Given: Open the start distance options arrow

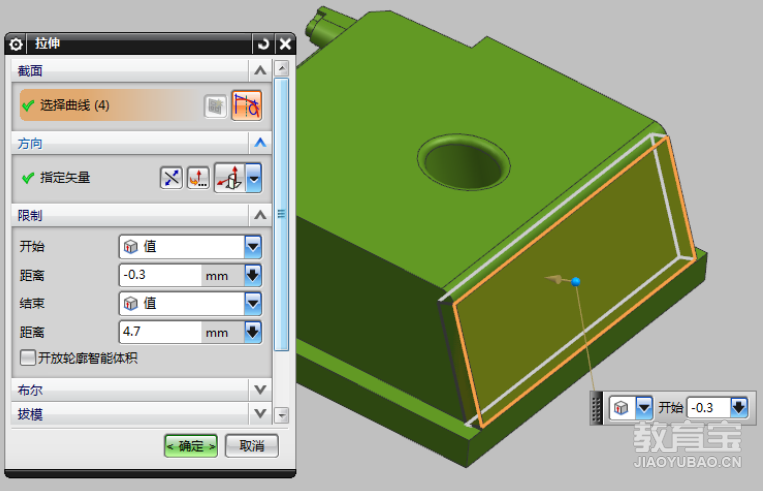Looking at the screenshot, I should point(253,275).
